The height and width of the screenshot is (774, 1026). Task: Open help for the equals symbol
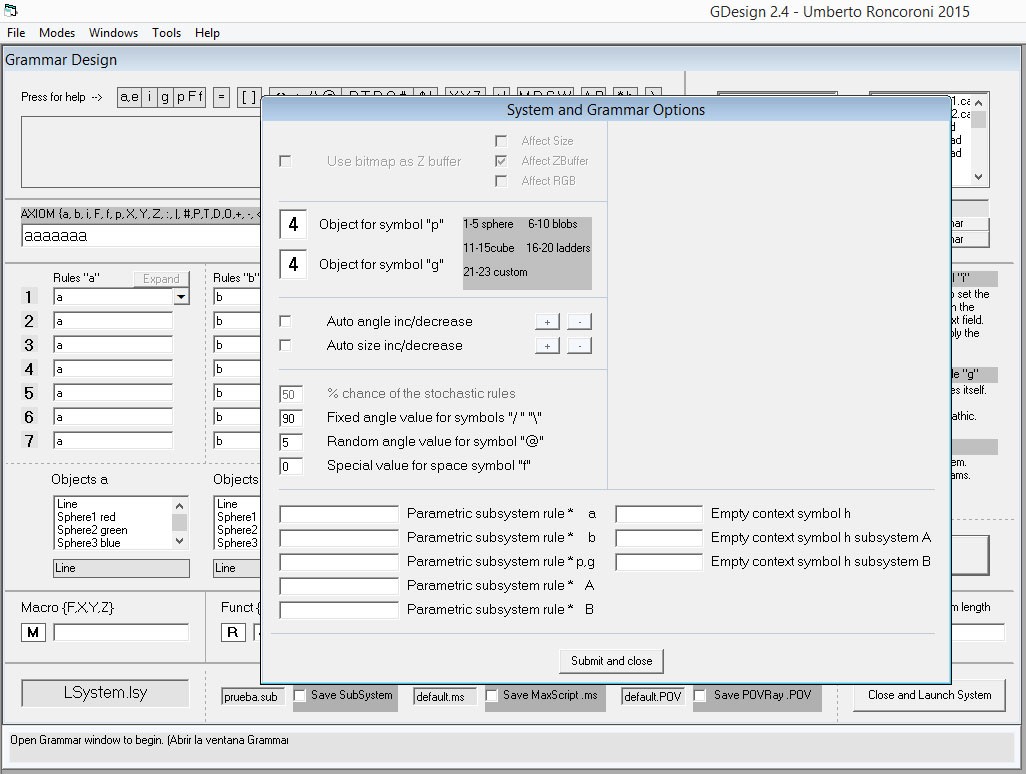(x=221, y=97)
